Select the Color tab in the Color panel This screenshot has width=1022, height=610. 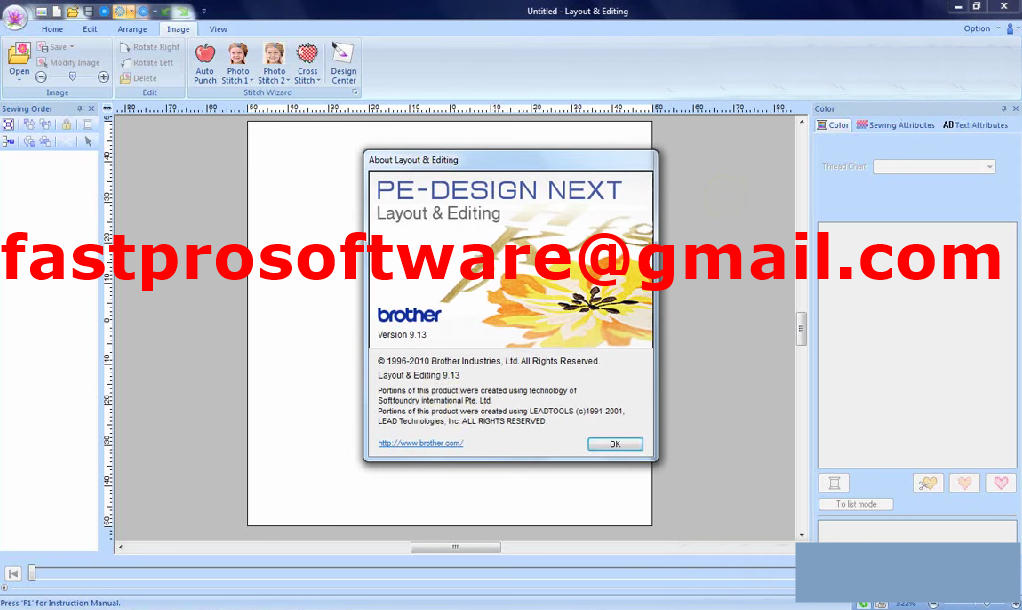pyautogui.click(x=833, y=125)
